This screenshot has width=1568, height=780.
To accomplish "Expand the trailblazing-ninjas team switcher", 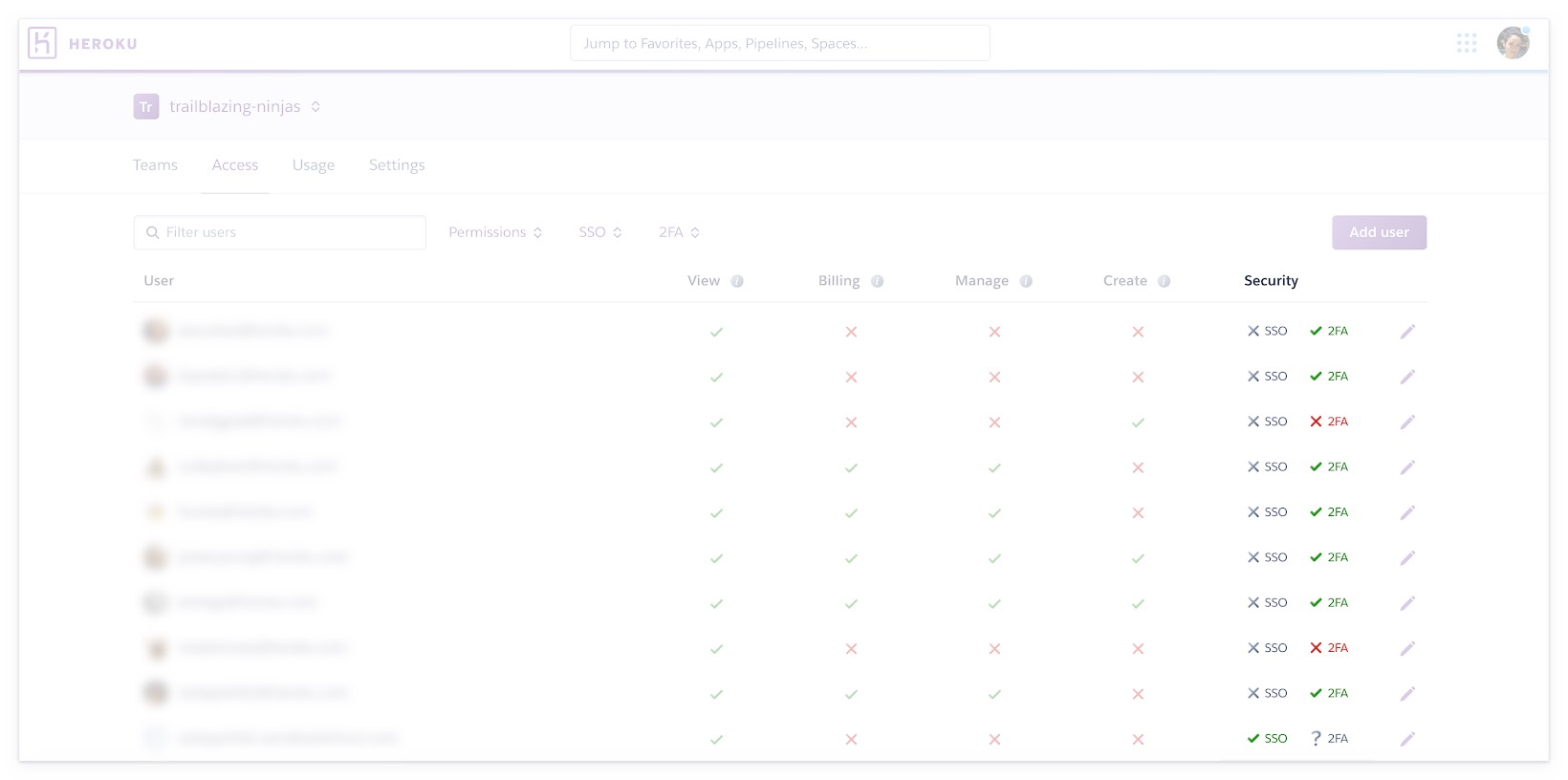I will tap(316, 107).
